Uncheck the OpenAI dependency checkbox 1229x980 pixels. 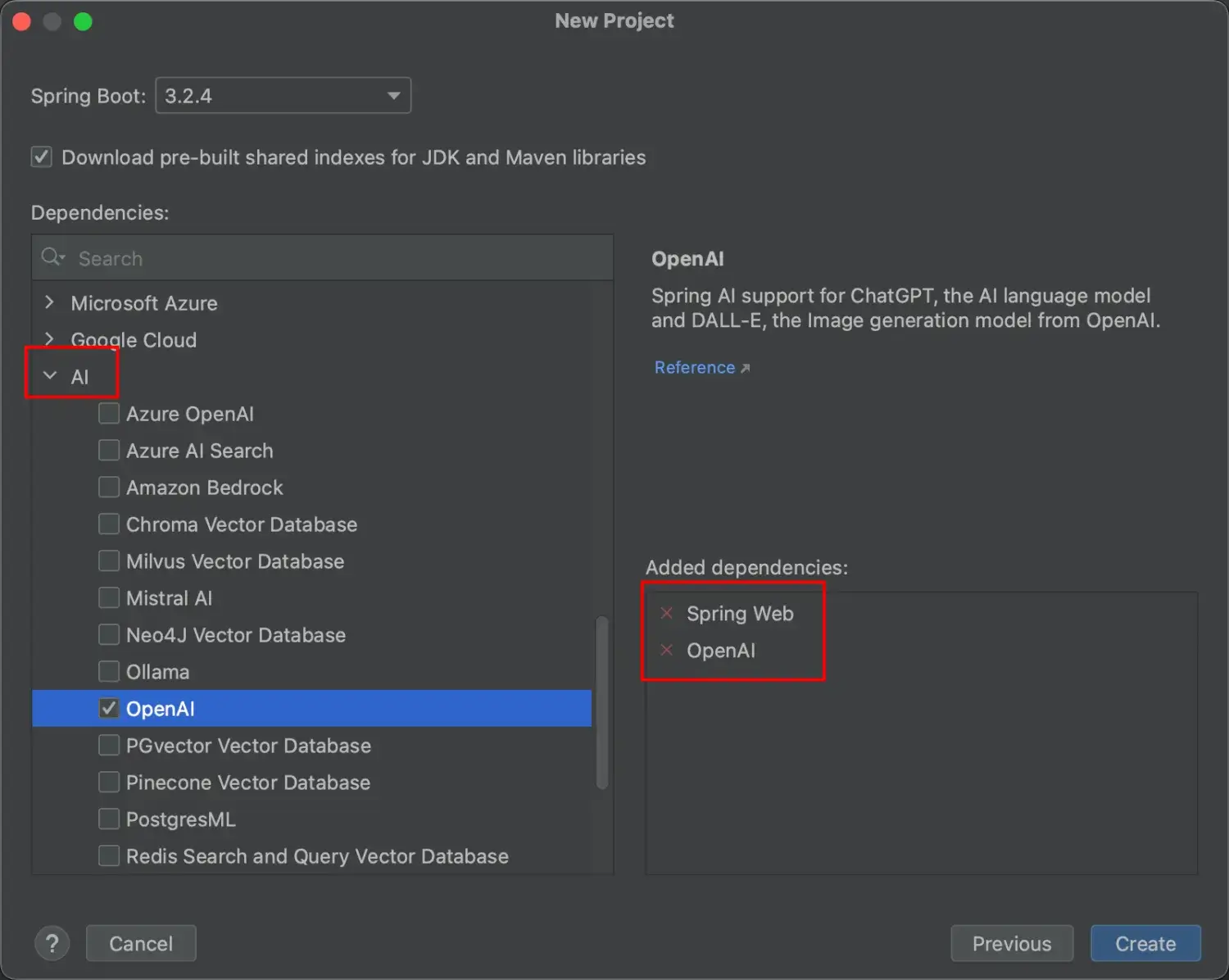coord(109,708)
